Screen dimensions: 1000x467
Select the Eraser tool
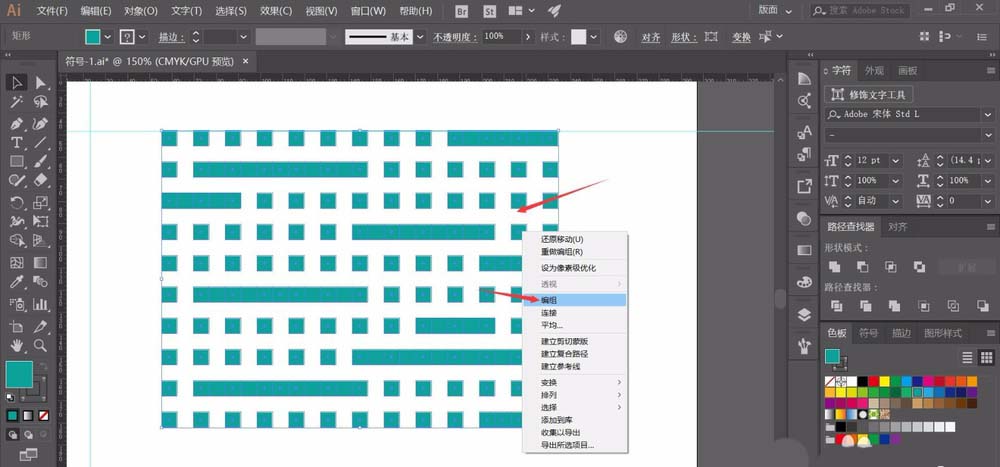(x=41, y=181)
